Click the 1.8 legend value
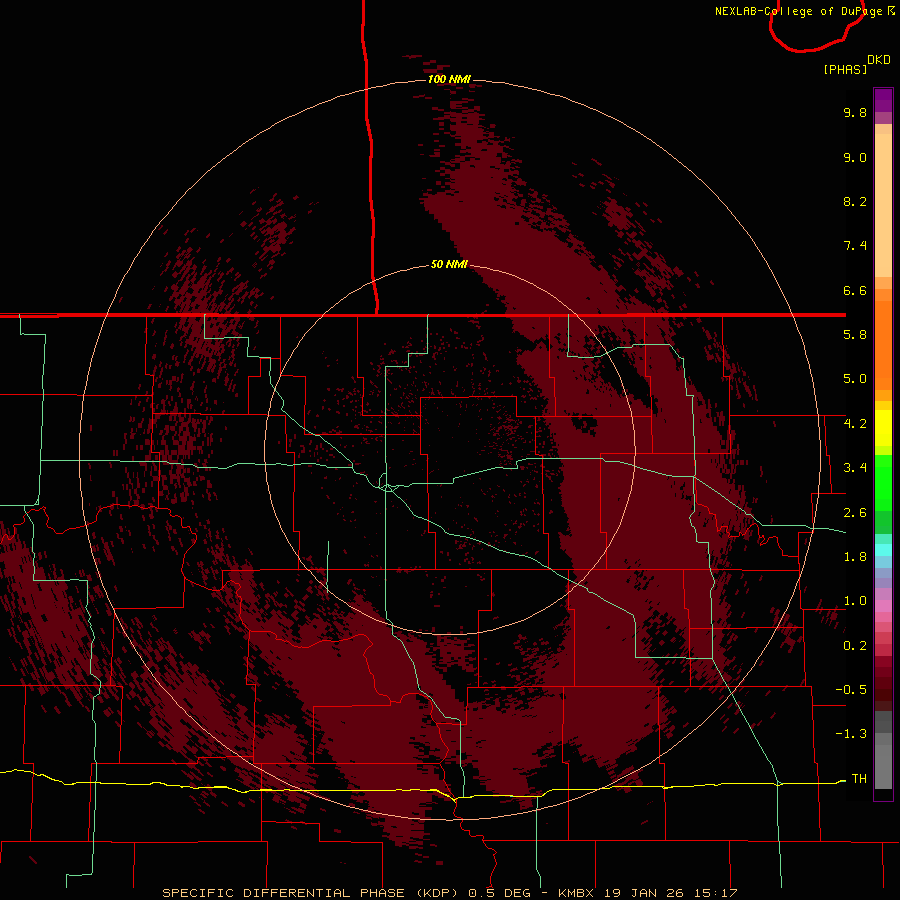Image resolution: width=900 pixels, height=900 pixels. coord(855,557)
